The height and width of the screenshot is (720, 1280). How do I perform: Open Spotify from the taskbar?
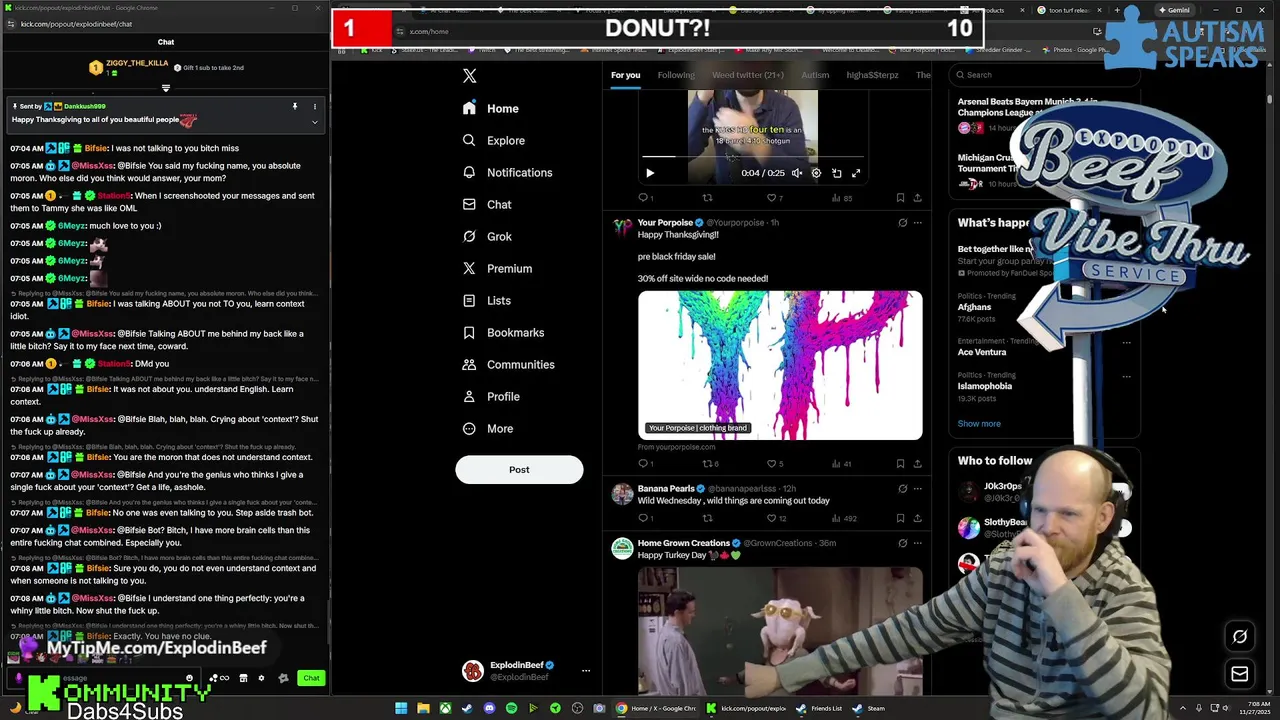511,708
